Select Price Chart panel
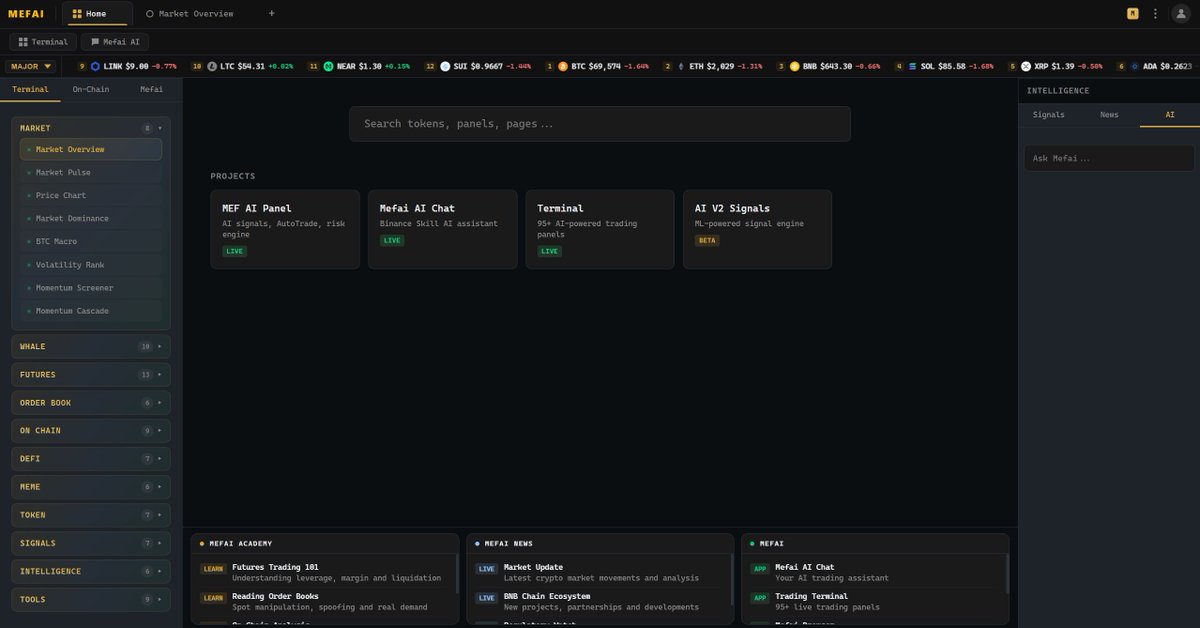 [x=91, y=195]
